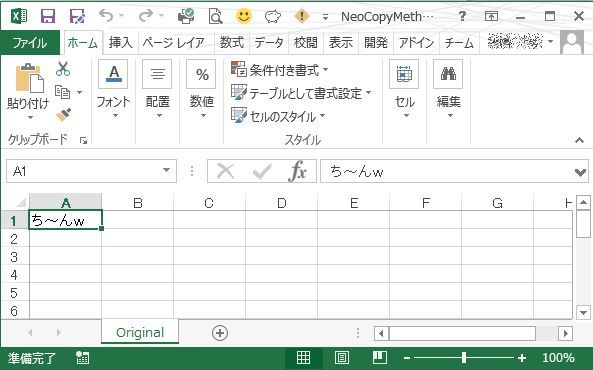The height and width of the screenshot is (370, 593).
Task: Switch to Normal view
Action: 303,357
